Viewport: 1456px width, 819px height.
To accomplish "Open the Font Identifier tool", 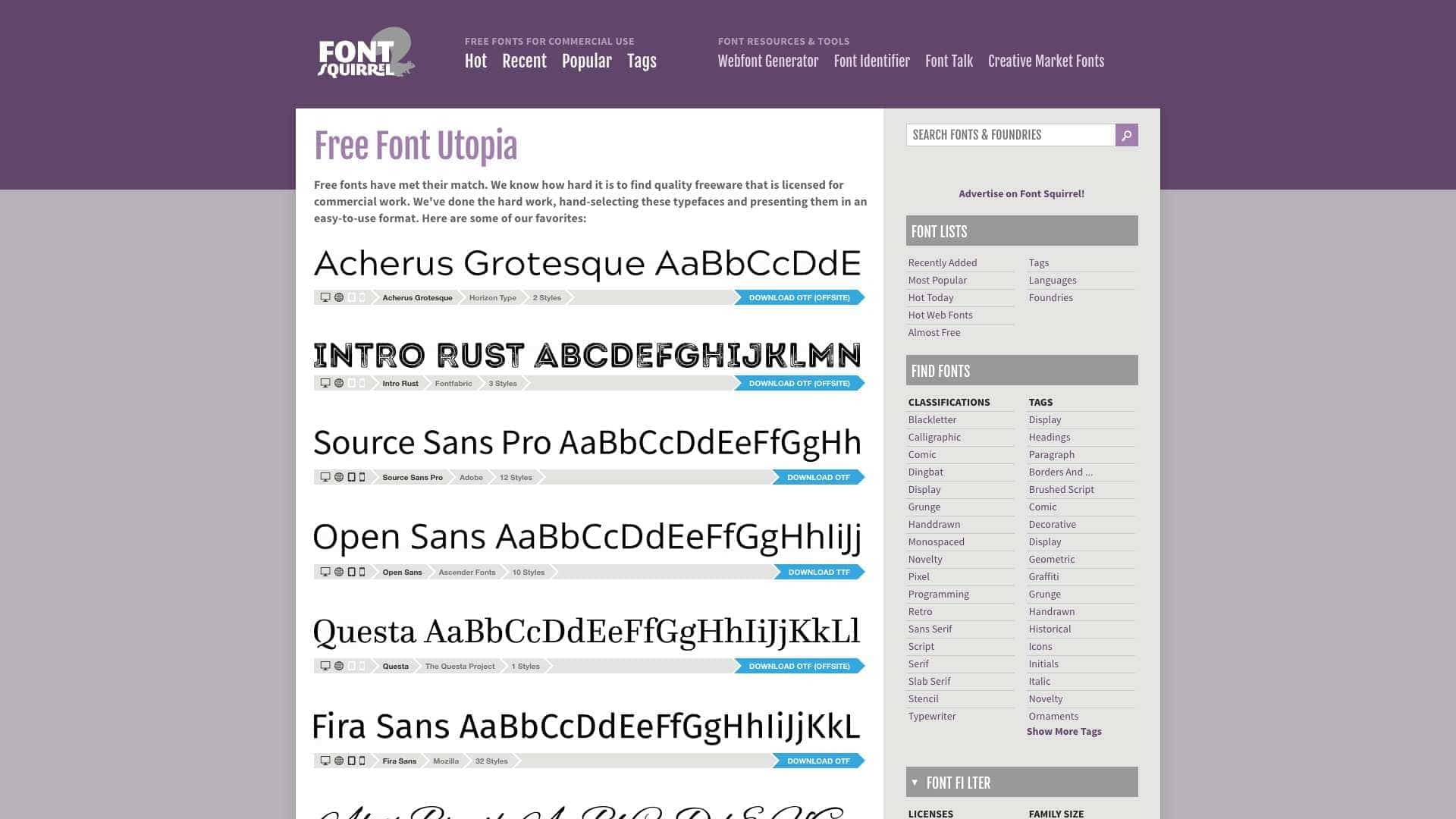I will (872, 61).
